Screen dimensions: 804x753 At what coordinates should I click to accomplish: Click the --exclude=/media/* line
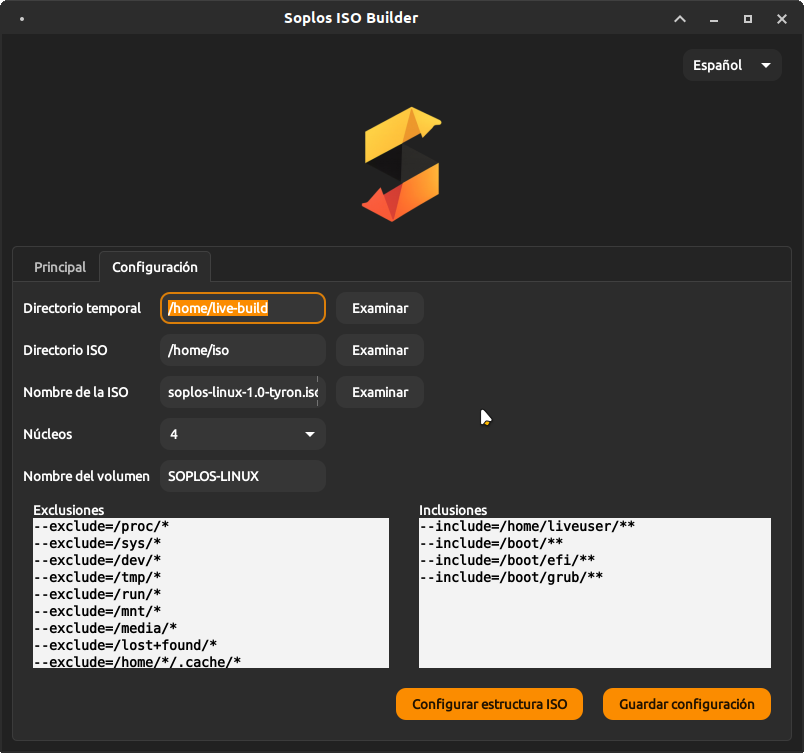coord(106,628)
